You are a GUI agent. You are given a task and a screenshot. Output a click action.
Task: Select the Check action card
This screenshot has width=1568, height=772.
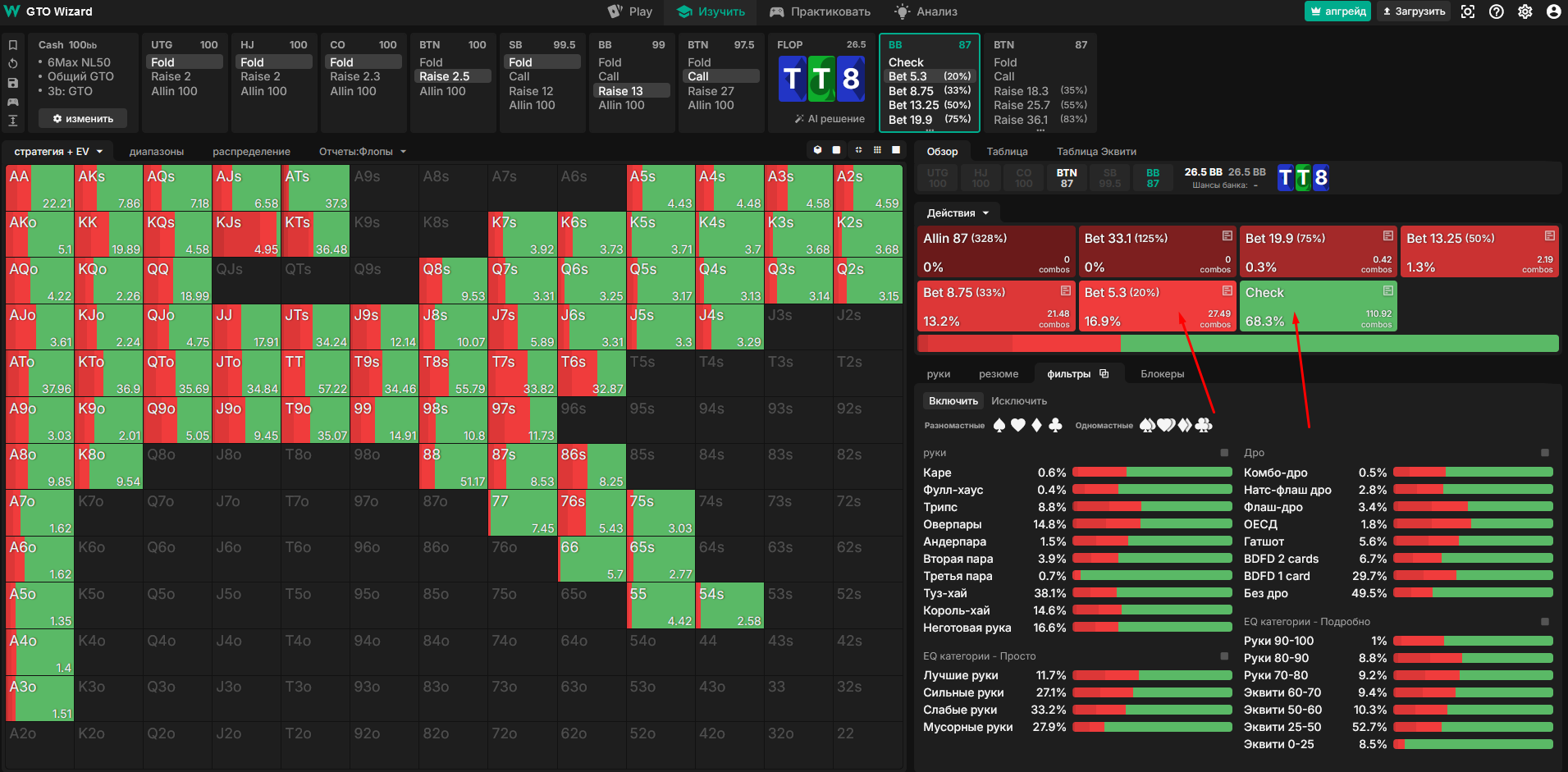[1318, 306]
